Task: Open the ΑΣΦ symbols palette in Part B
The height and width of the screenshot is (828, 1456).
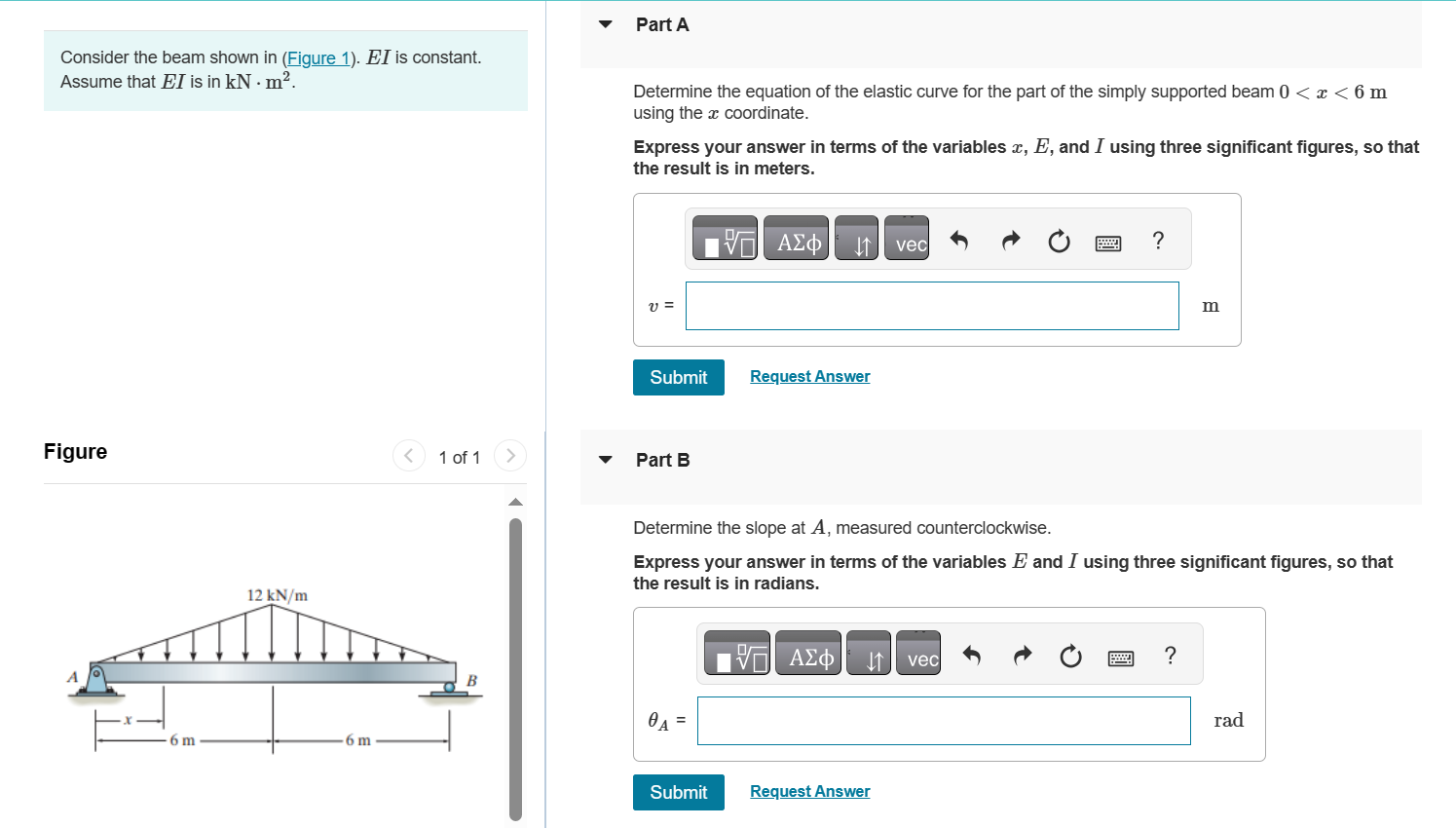Action: click(807, 653)
